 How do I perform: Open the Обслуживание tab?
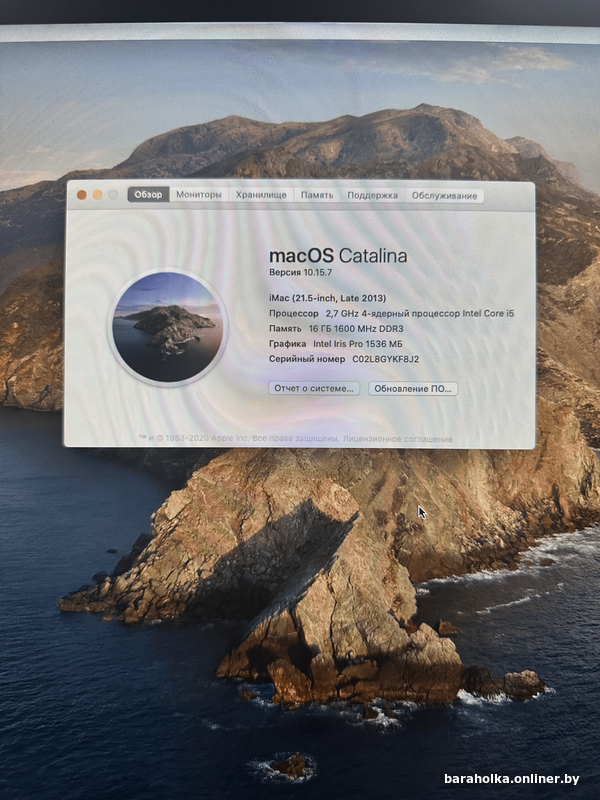(444, 195)
